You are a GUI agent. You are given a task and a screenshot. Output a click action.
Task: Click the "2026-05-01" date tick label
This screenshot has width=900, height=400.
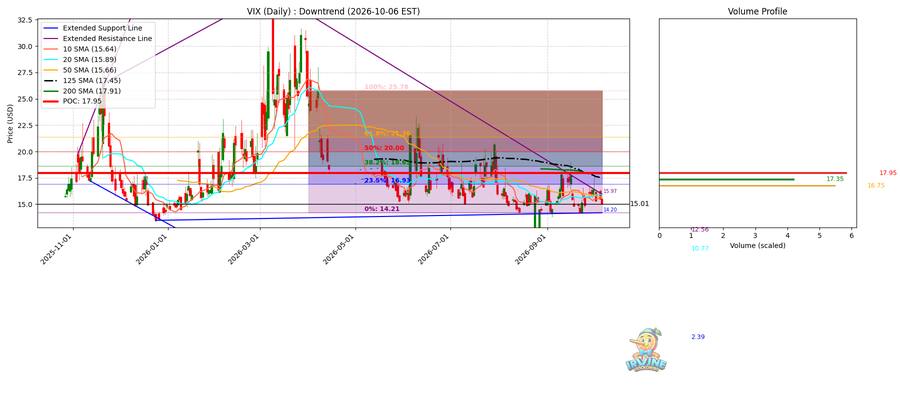[339, 248]
